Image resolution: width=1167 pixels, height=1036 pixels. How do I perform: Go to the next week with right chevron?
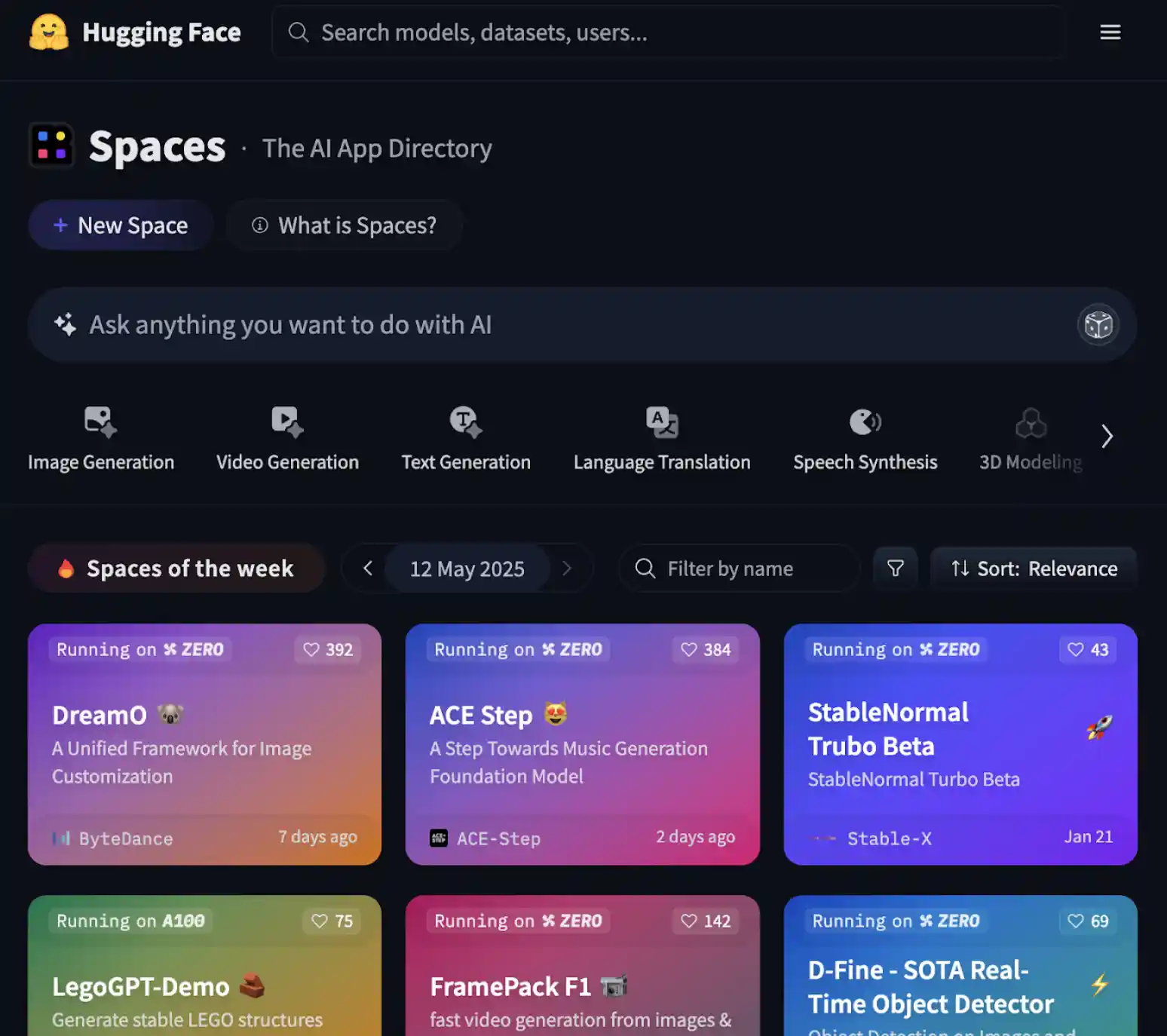(x=567, y=569)
